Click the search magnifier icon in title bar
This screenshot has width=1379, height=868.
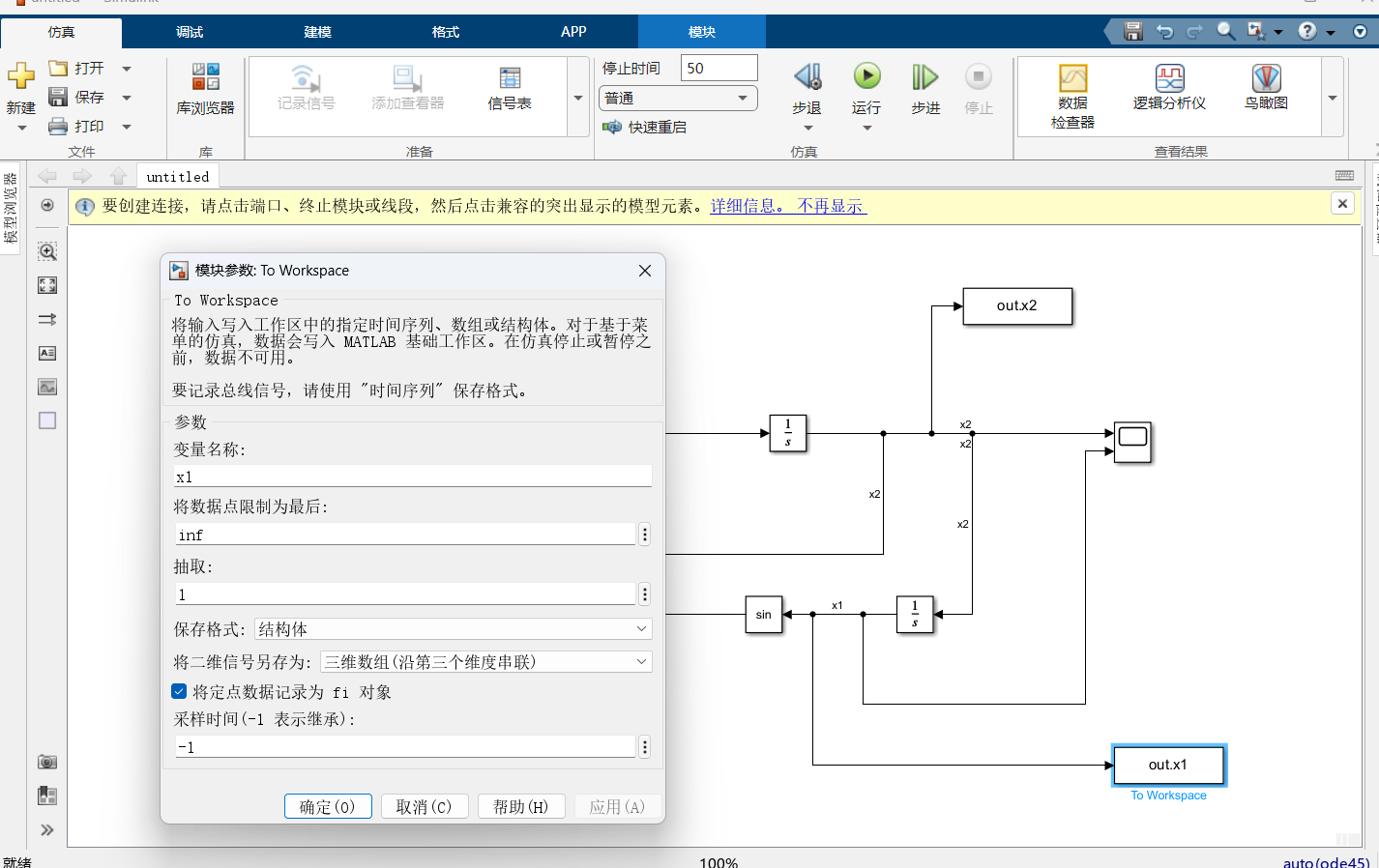pos(1225,31)
